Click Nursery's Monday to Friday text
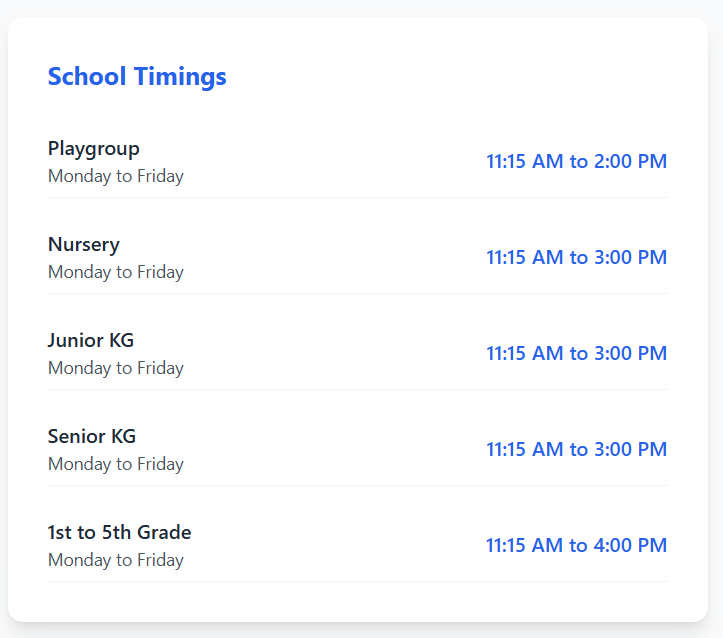The height and width of the screenshot is (638, 723). pos(116,272)
